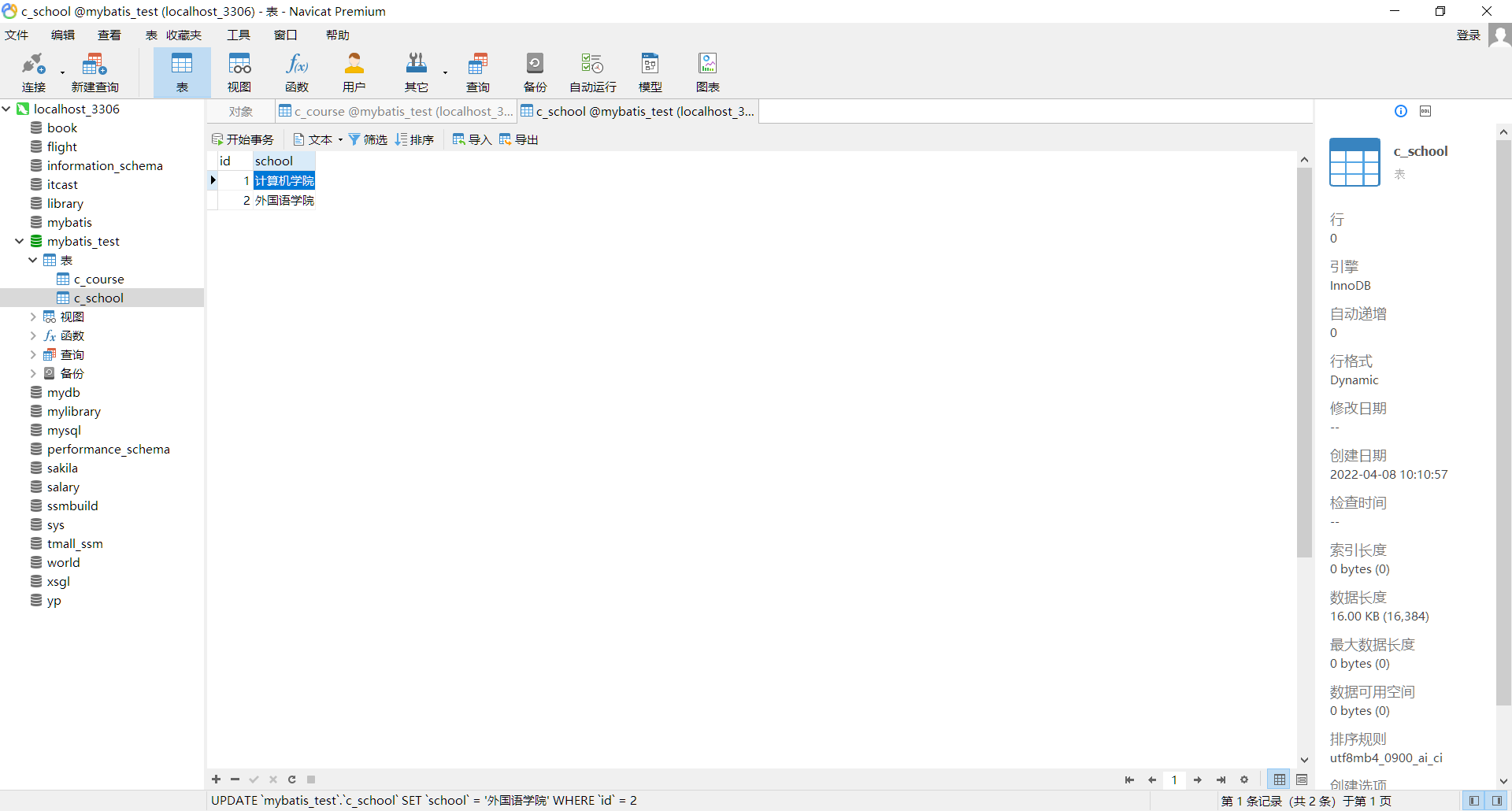Expand the 查询 node in tree

pyautogui.click(x=33, y=354)
